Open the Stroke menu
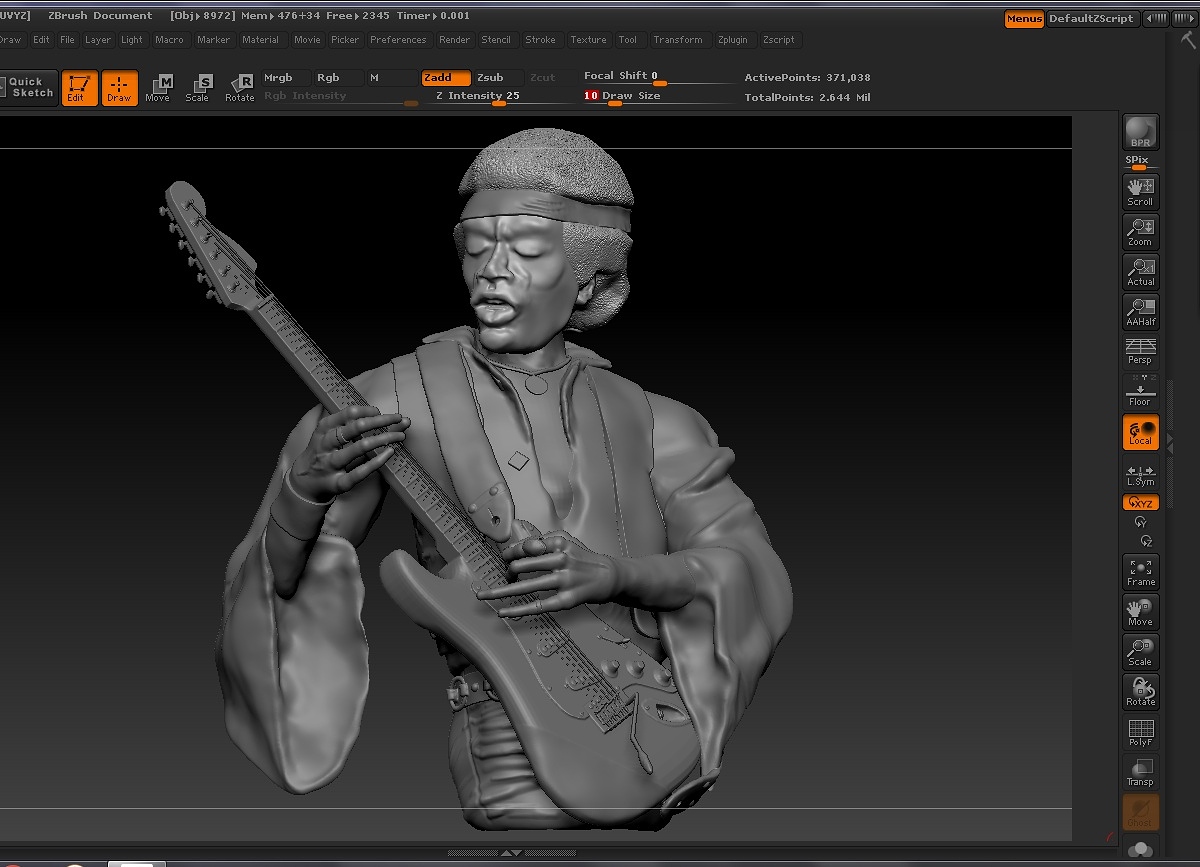Viewport: 1200px width, 867px height. click(540, 40)
